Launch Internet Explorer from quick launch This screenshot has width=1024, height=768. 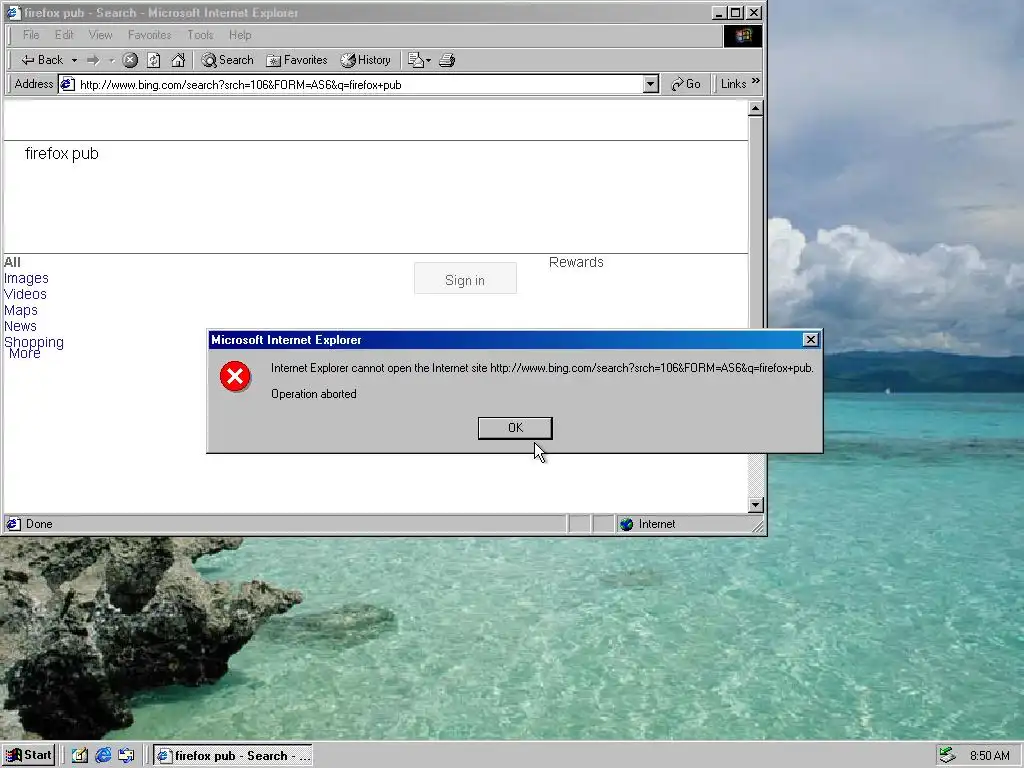tap(103, 756)
